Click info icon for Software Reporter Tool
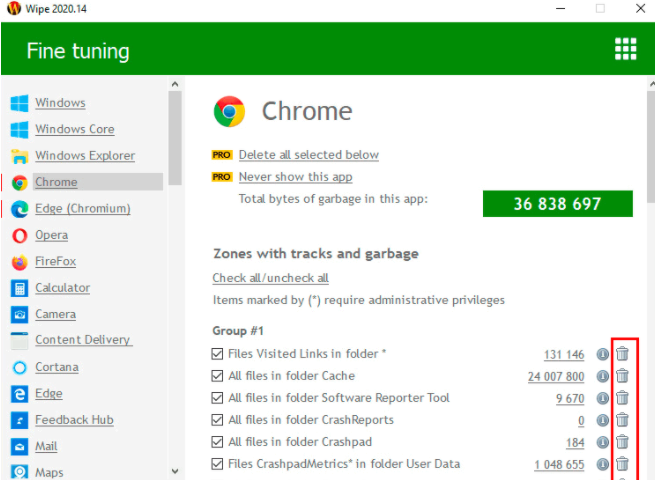The height and width of the screenshot is (480, 655). point(602,398)
